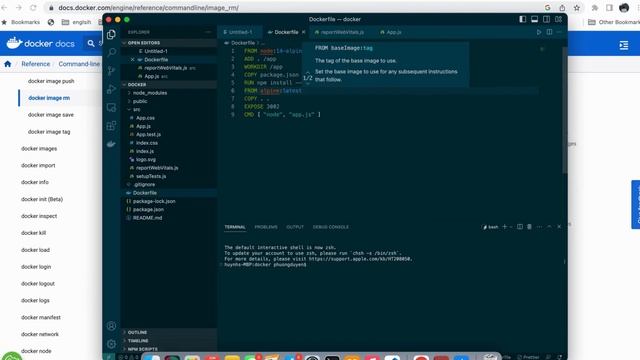The width and height of the screenshot is (640, 360).
Task: Open Docker view in activity bar
Action: [x=111, y=144]
